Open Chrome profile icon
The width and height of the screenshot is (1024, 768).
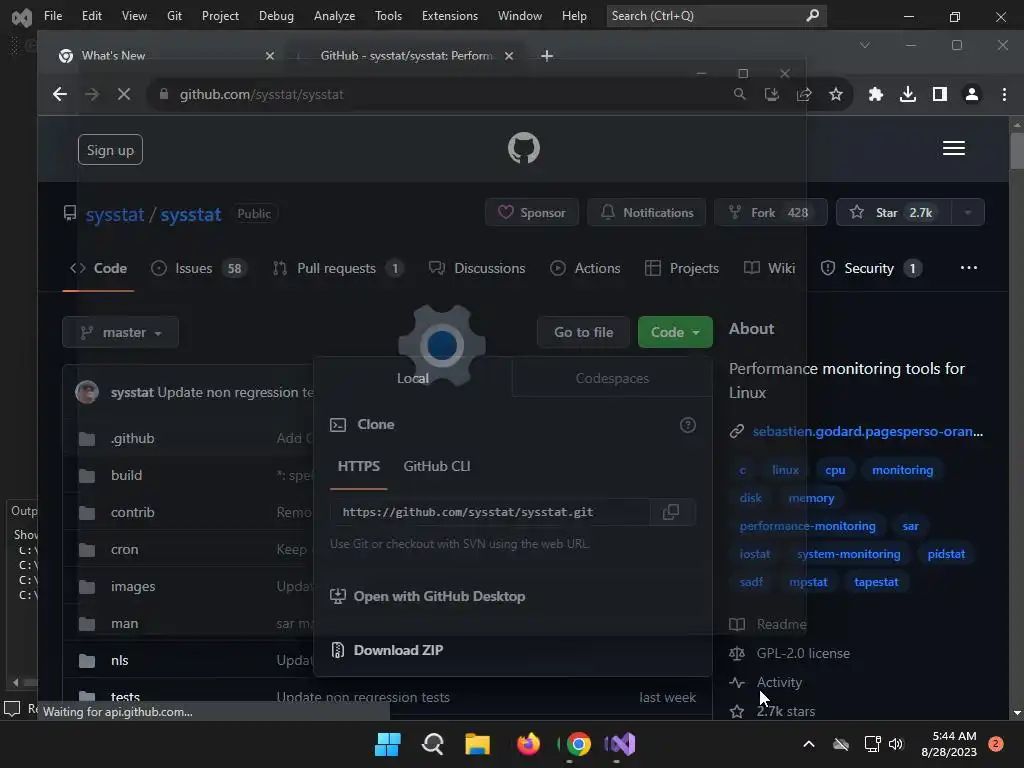(972, 95)
